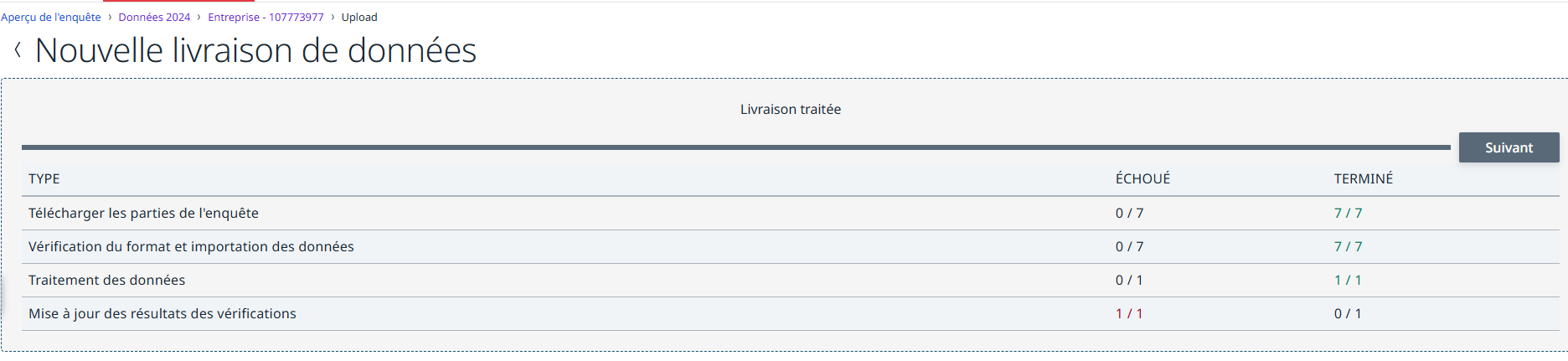The width and height of the screenshot is (1568, 361).
Task: Select the TERMINÉ column header
Action: pyautogui.click(x=1363, y=178)
